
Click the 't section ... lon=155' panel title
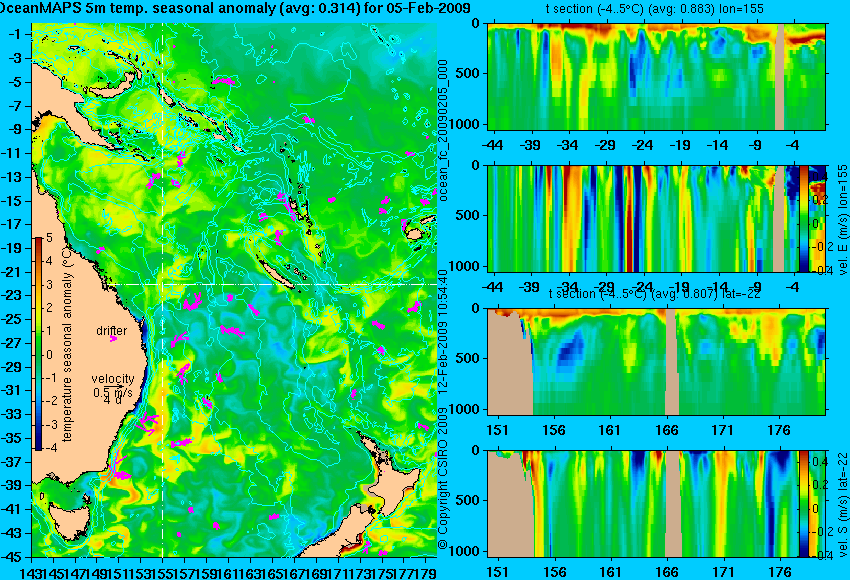point(654,9)
